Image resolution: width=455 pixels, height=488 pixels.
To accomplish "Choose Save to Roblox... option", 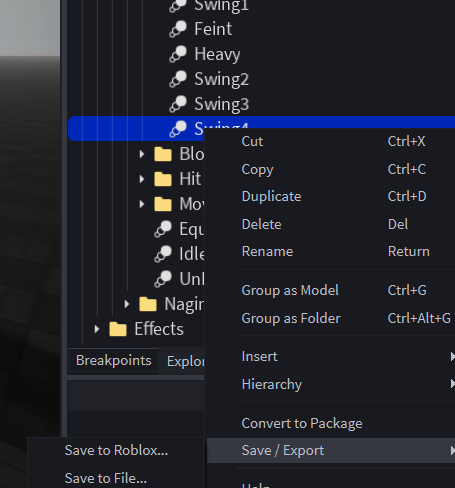I will pos(116,450).
